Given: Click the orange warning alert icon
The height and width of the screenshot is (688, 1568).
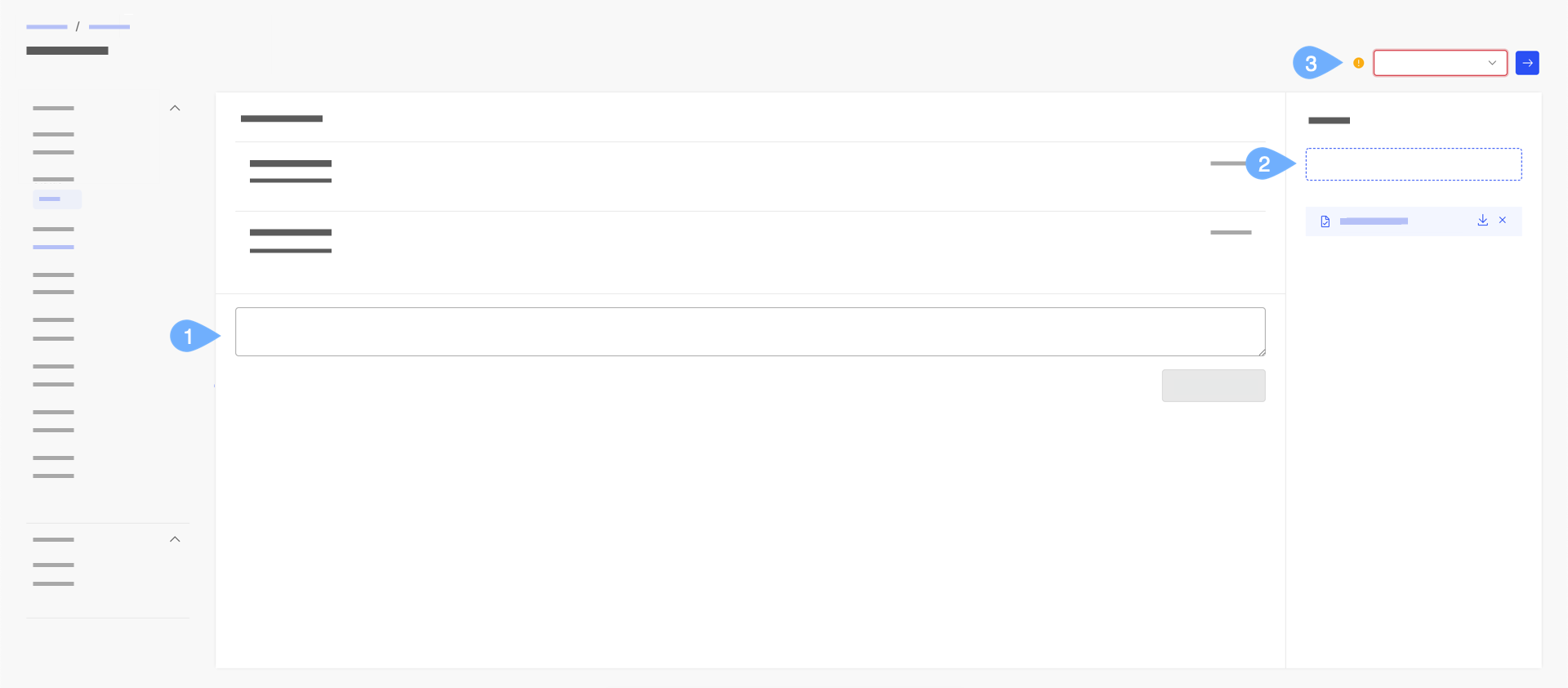Looking at the screenshot, I should coord(1358,63).
